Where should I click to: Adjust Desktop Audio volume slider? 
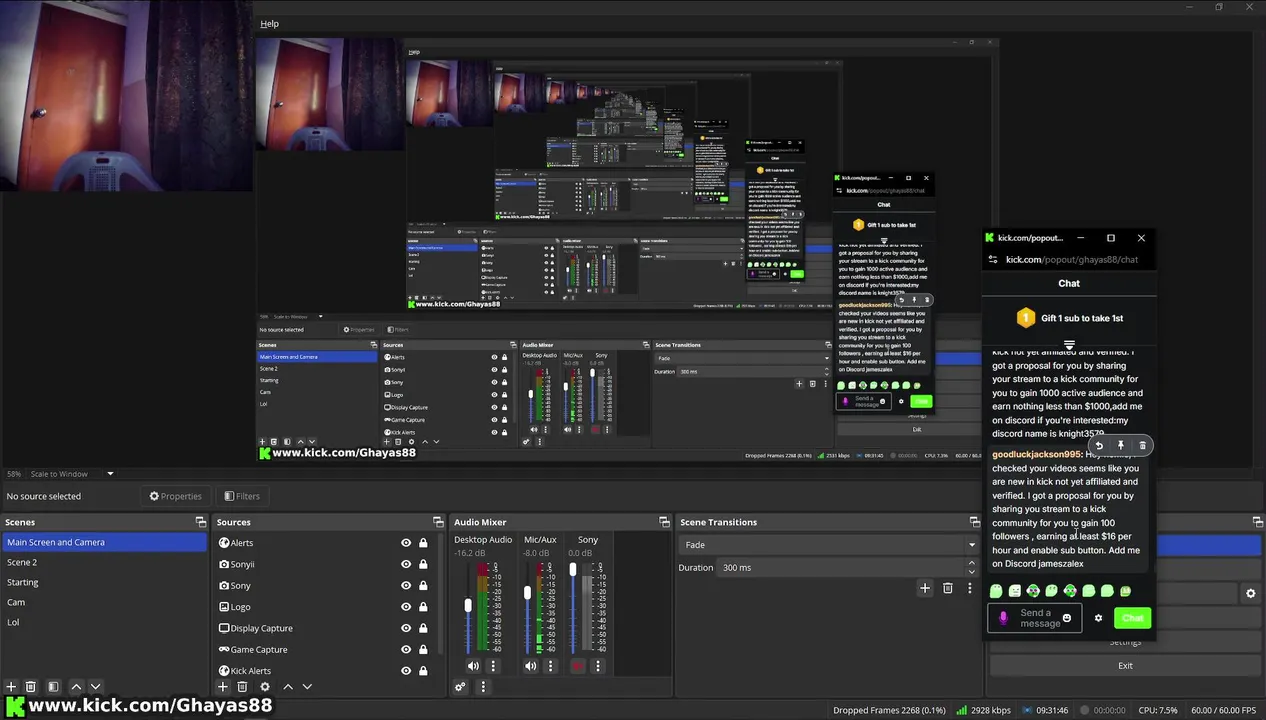pyautogui.click(x=468, y=607)
